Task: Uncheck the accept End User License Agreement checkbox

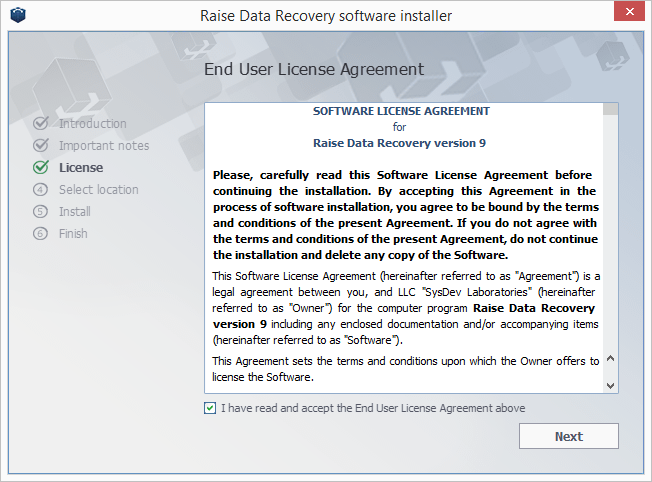Action: click(x=210, y=408)
